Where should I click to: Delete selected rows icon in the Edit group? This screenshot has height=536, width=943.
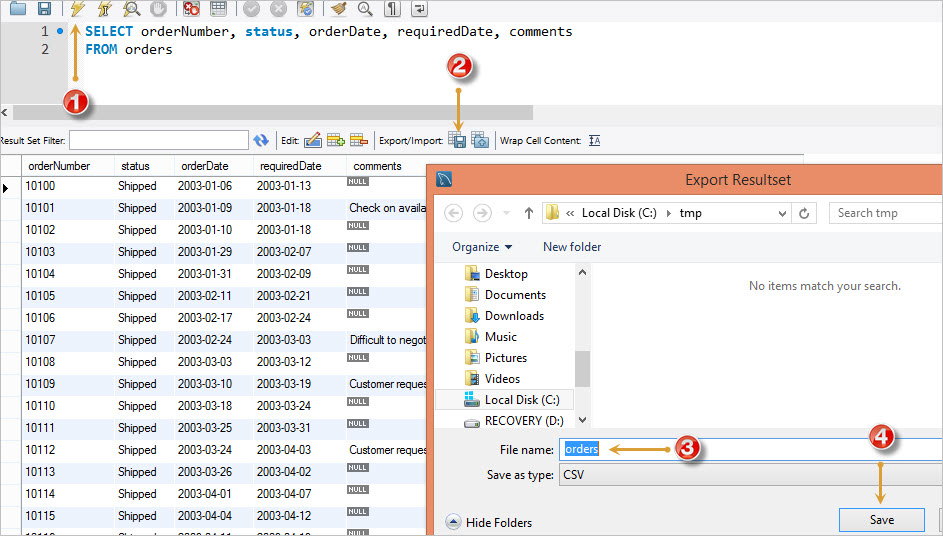[x=358, y=140]
